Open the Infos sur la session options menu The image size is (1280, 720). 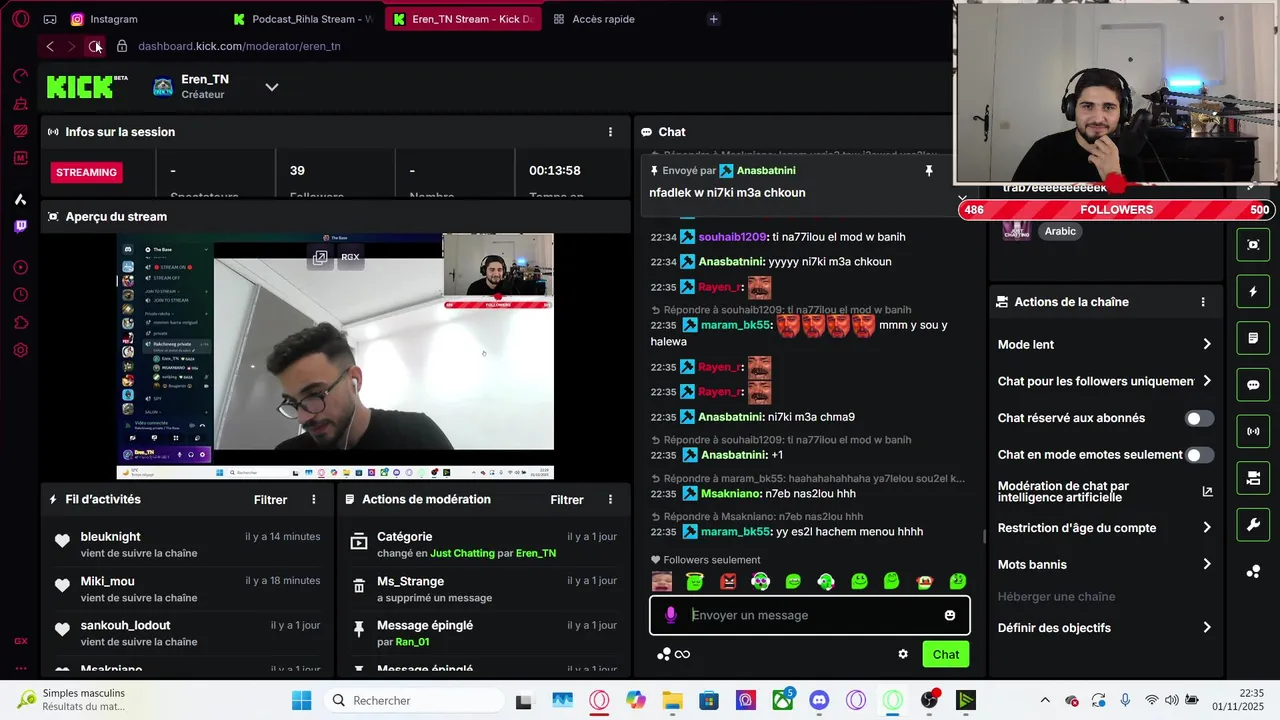pyautogui.click(x=610, y=132)
